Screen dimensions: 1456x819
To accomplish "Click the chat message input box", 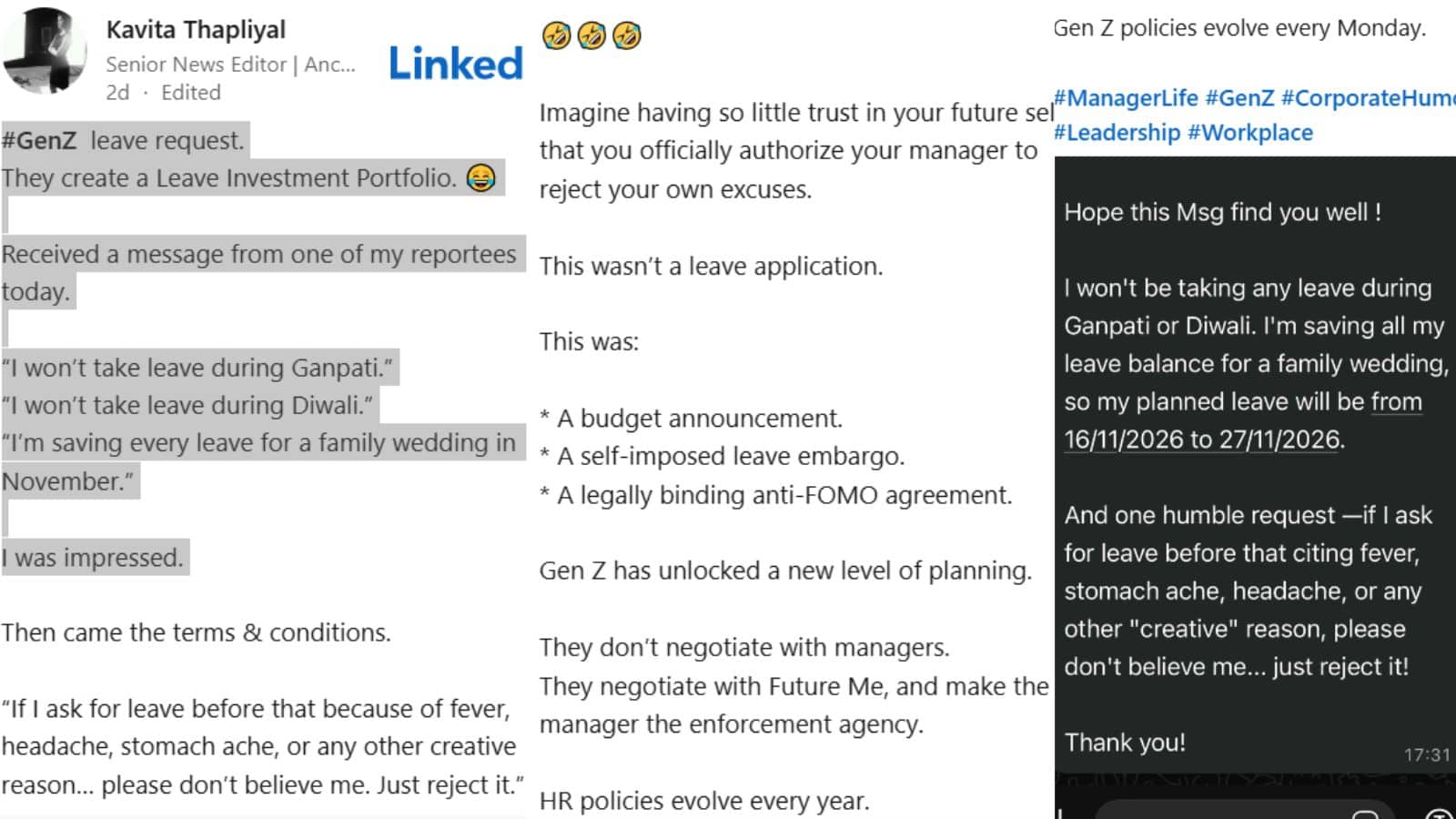I will 1247,811.
